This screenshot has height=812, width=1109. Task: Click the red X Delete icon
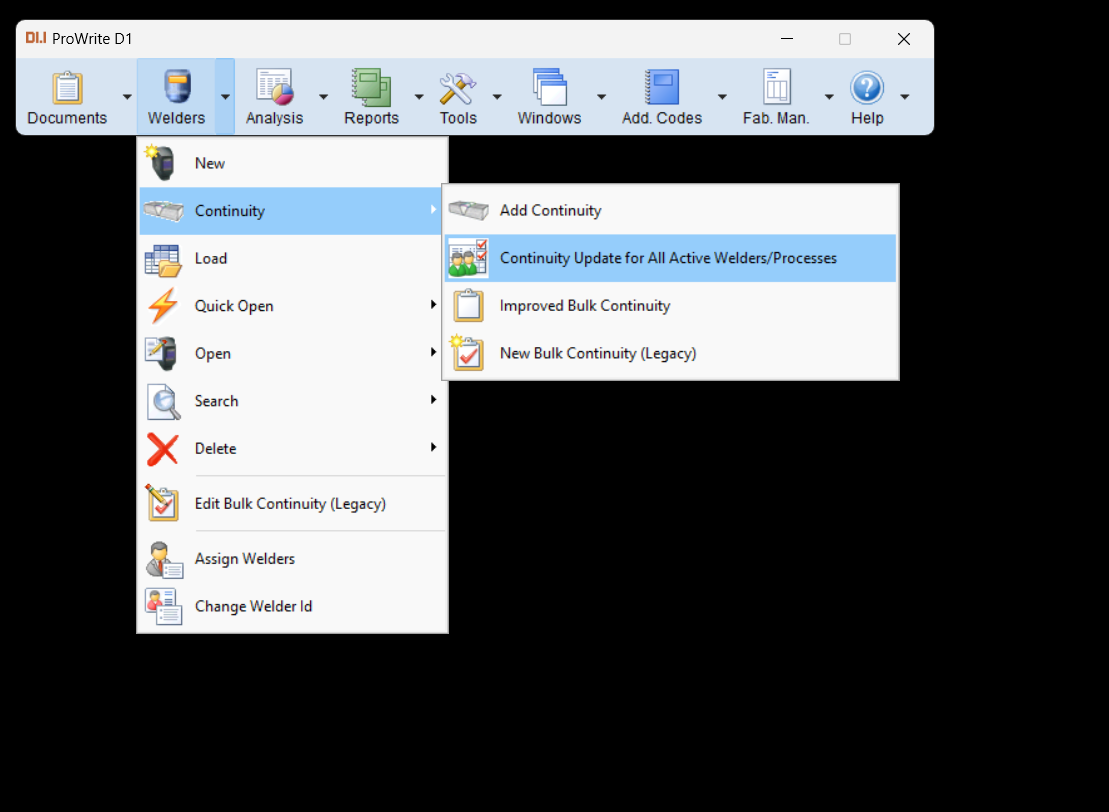(163, 449)
